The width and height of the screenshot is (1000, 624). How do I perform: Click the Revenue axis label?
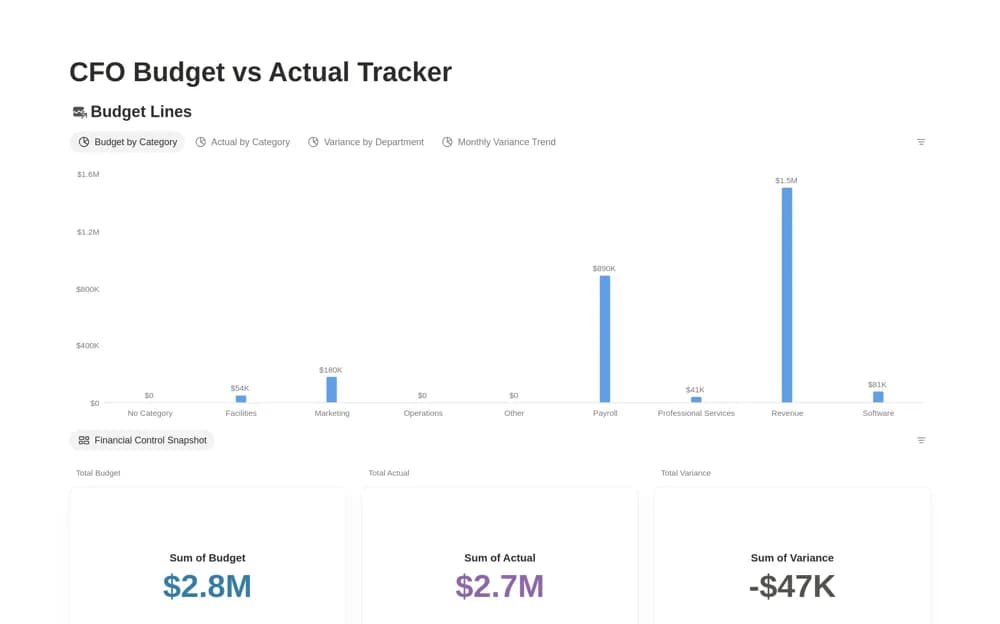click(787, 413)
